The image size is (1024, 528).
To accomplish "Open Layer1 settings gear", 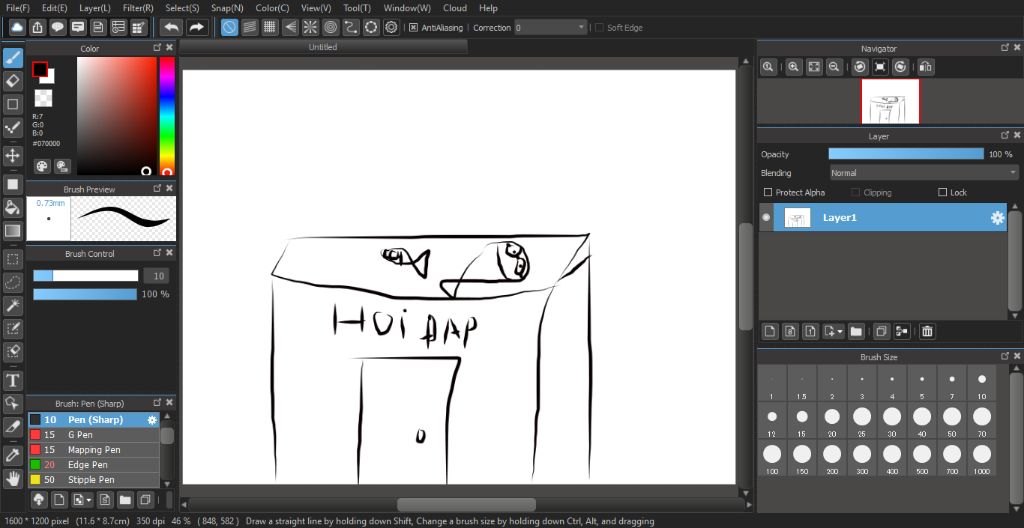I will coord(997,218).
